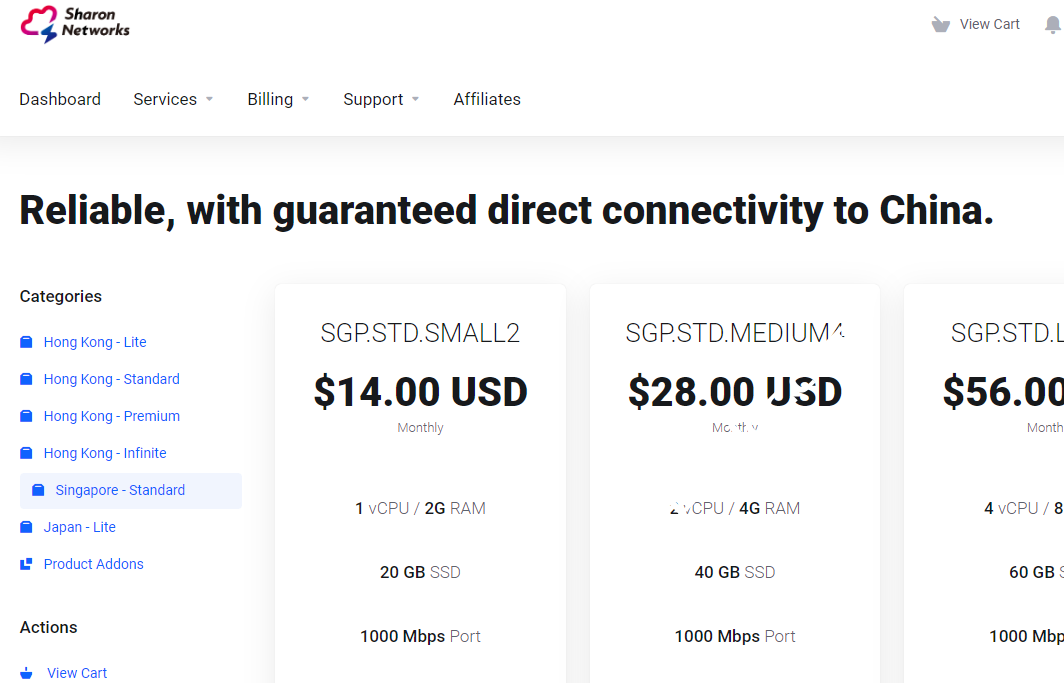Click the Product Addons icon

[27, 564]
